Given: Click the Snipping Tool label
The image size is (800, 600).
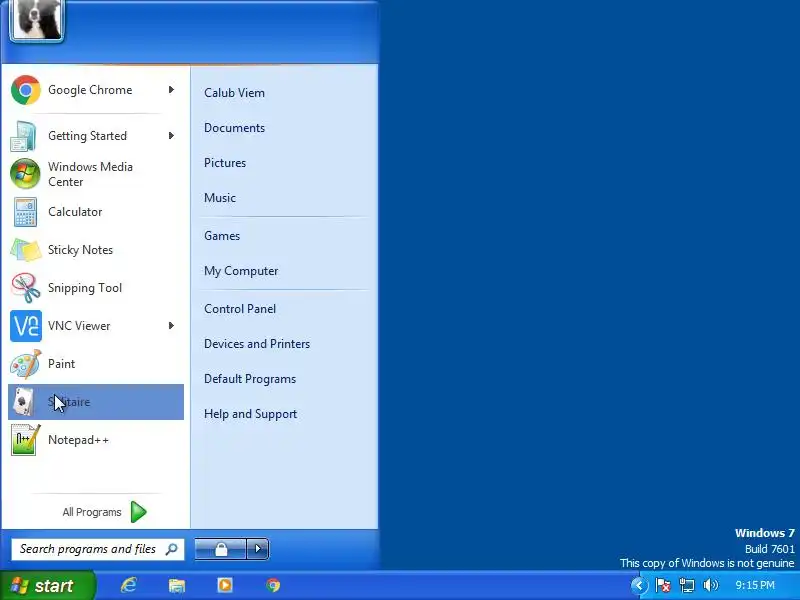Looking at the screenshot, I should (85, 288).
